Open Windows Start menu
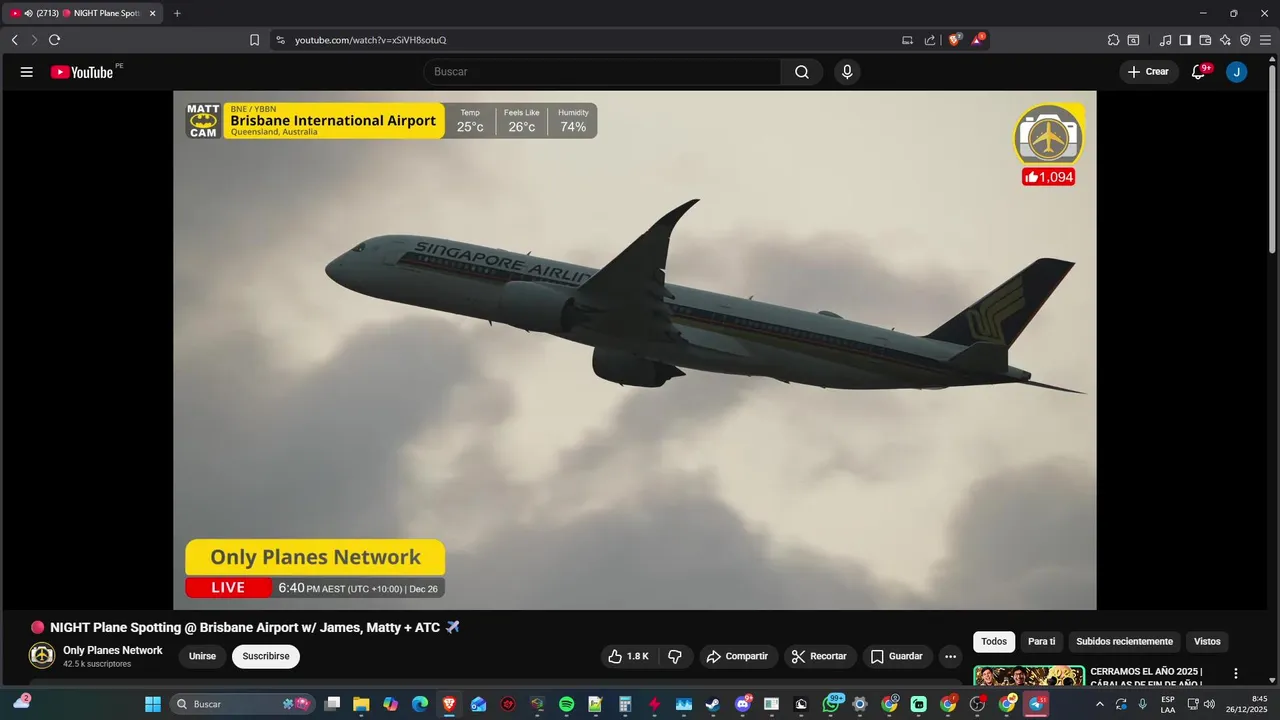1280x720 pixels. click(153, 704)
